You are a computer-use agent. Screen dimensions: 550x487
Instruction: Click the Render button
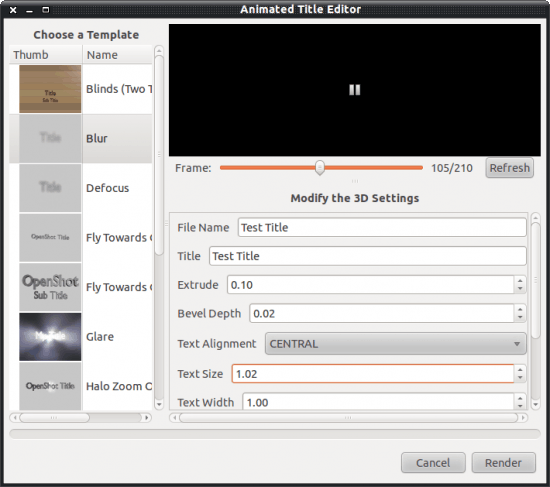point(503,462)
